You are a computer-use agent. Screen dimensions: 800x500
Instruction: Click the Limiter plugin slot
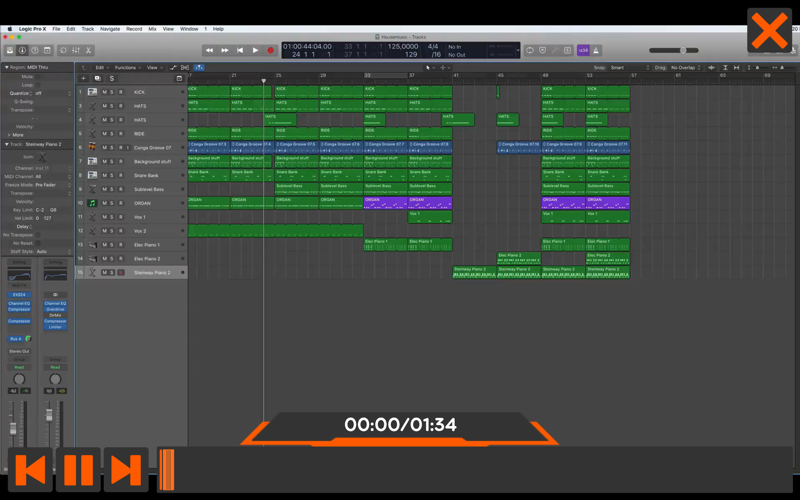click(55, 327)
